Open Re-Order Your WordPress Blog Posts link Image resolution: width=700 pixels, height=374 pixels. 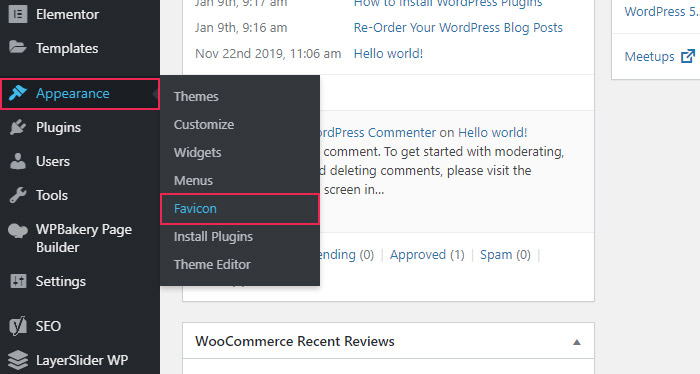(x=458, y=28)
